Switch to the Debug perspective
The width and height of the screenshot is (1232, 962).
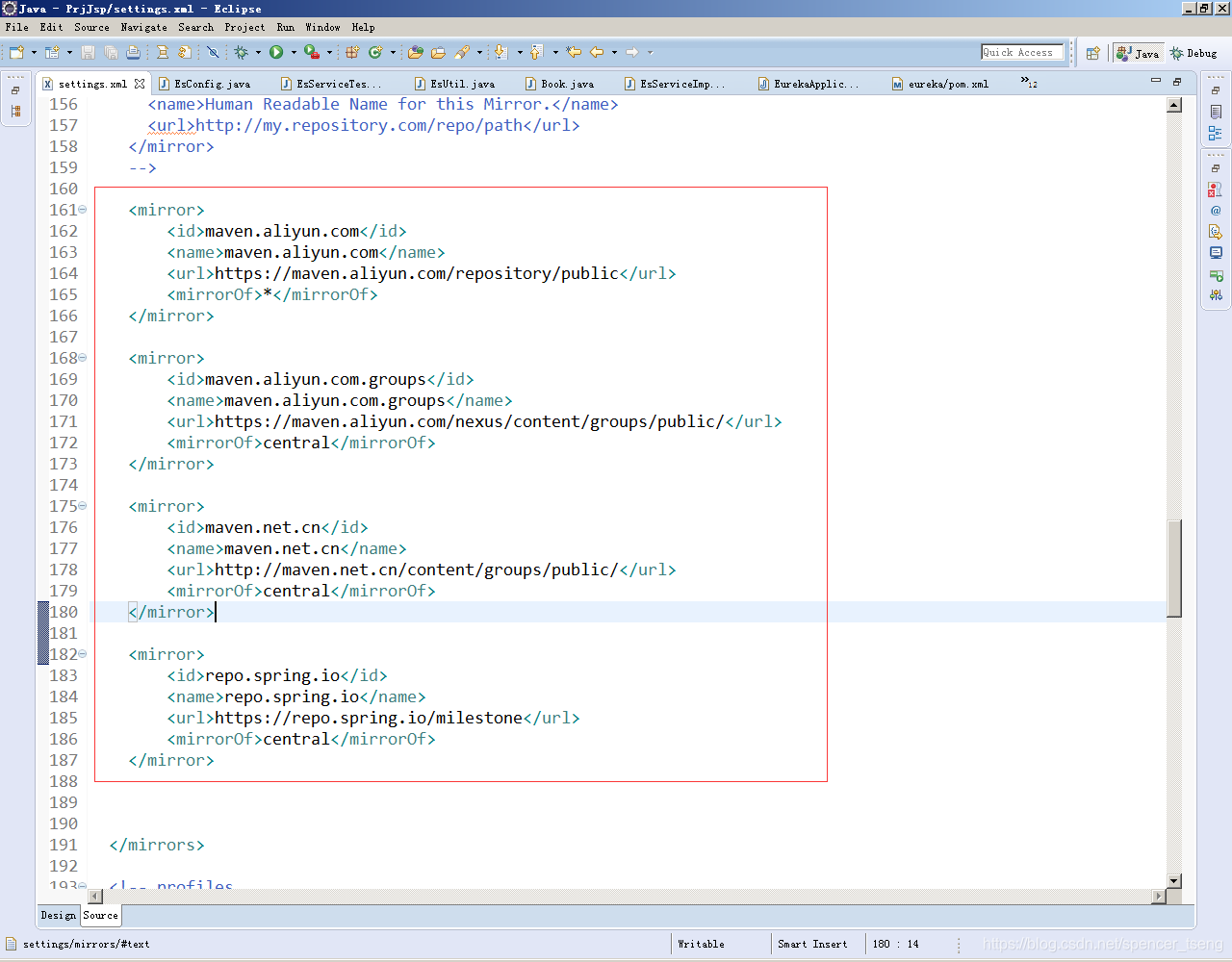coord(1193,53)
